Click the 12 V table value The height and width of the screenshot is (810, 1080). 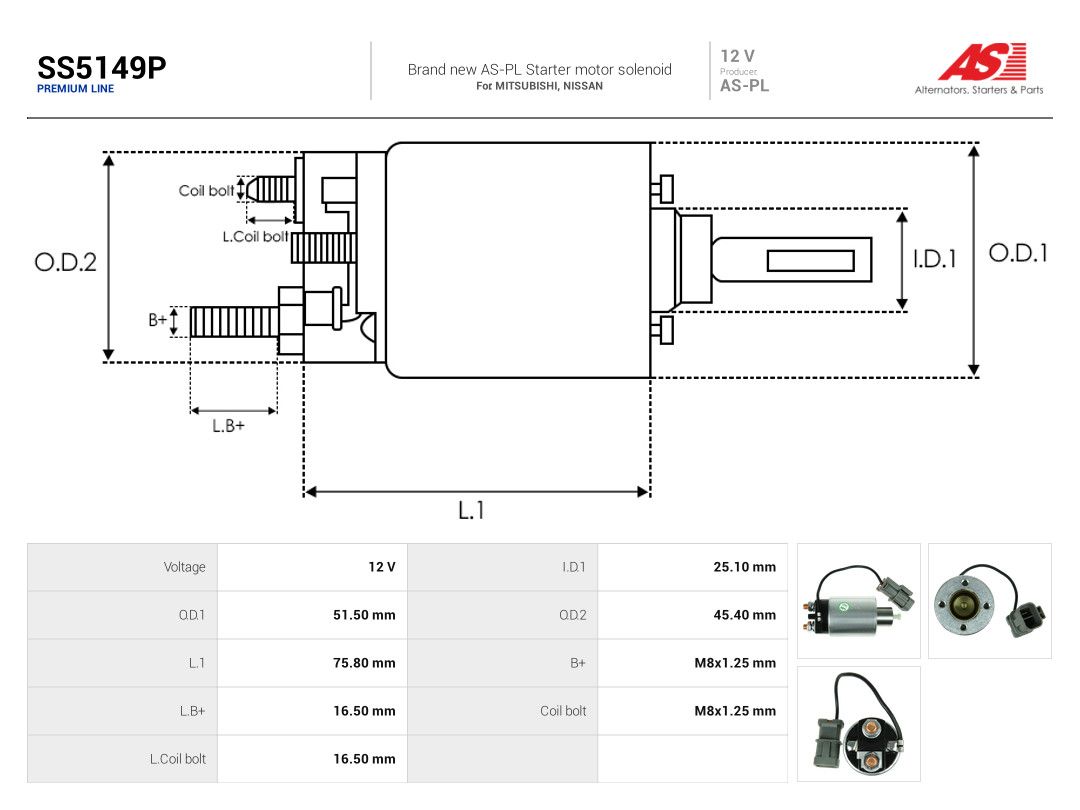(x=382, y=567)
